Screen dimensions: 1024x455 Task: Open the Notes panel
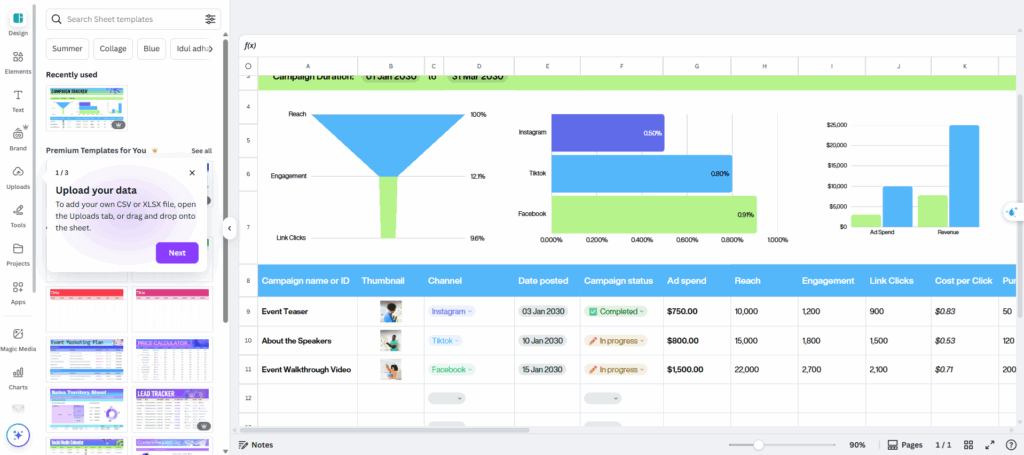click(x=256, y=445)
